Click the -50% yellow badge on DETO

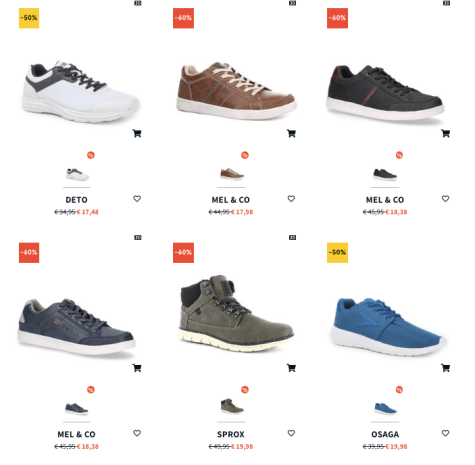coord(29,18)
